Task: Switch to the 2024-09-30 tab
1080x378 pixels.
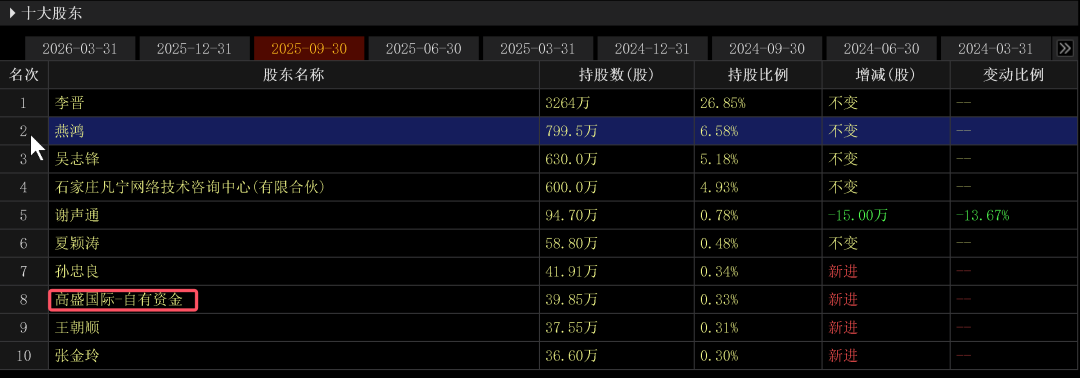Action: pyautogui.click(x=766, y=49)
